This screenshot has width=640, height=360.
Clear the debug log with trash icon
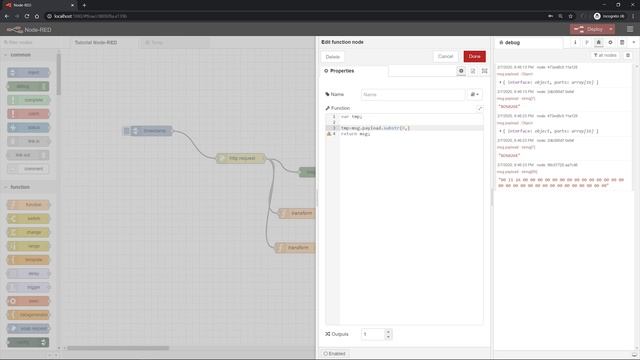click(x=628, y=55)
